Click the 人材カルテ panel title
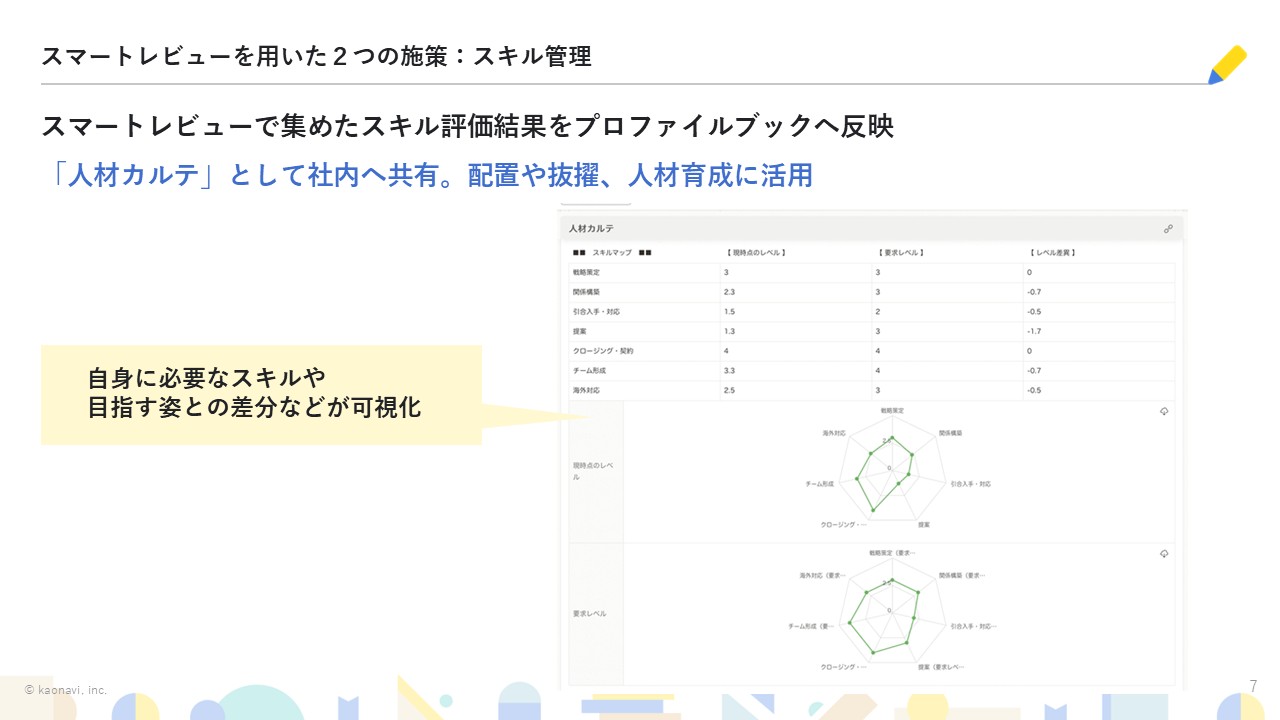Image resolution: width=1280 pixels, height=720 pixels. pos(592,229)
